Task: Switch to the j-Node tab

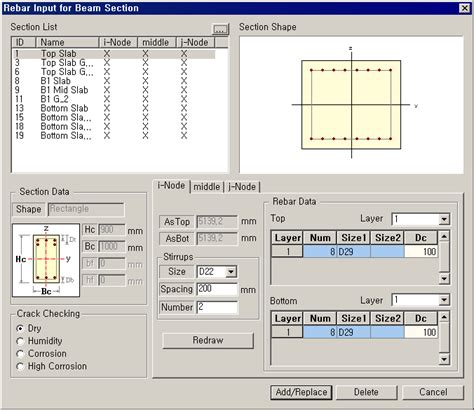Action: [x=242, y=187]
